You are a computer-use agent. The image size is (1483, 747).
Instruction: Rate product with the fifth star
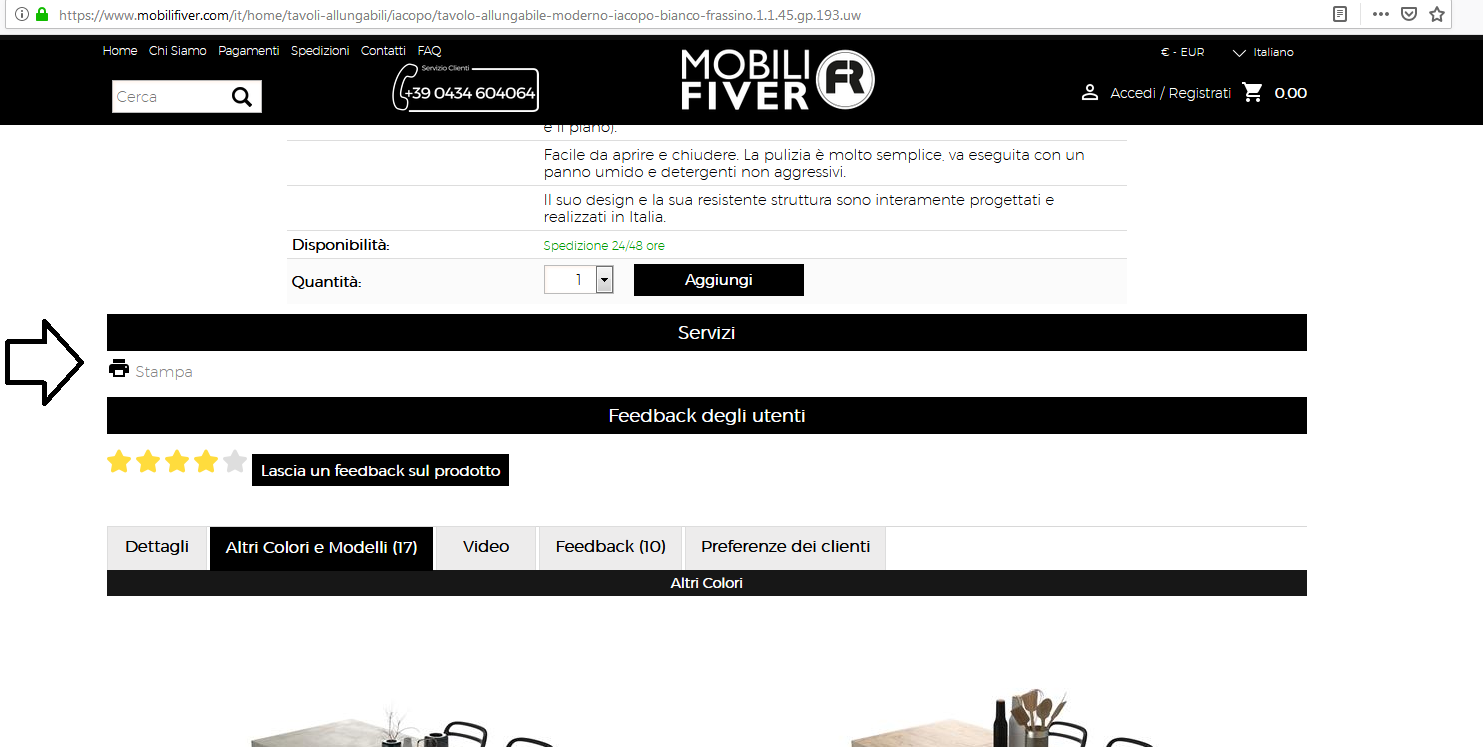point(235,461)
